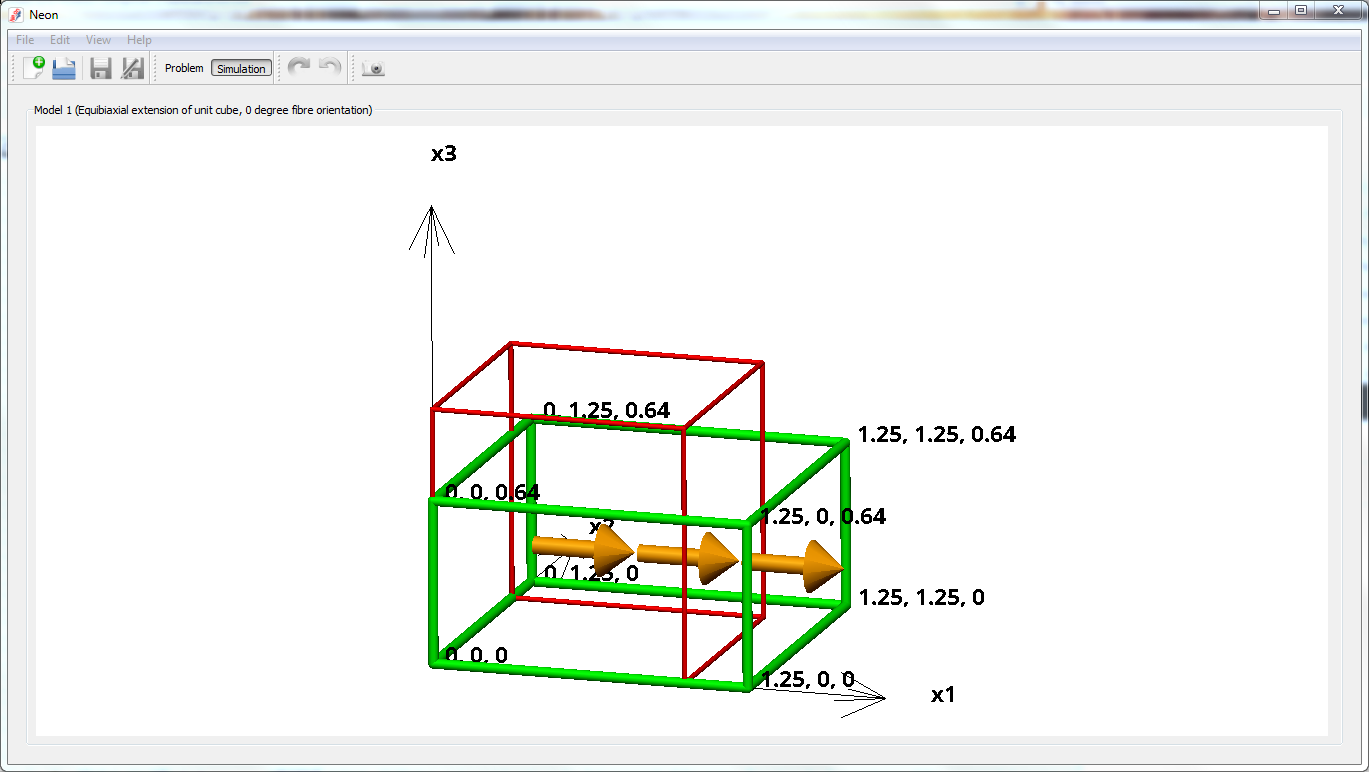The width and height of the screenshot is (1369, 772).
Task: Click the '1.25, 0, 0.64' vertex label
Action: pyautogui.click(x=823, y=516)
